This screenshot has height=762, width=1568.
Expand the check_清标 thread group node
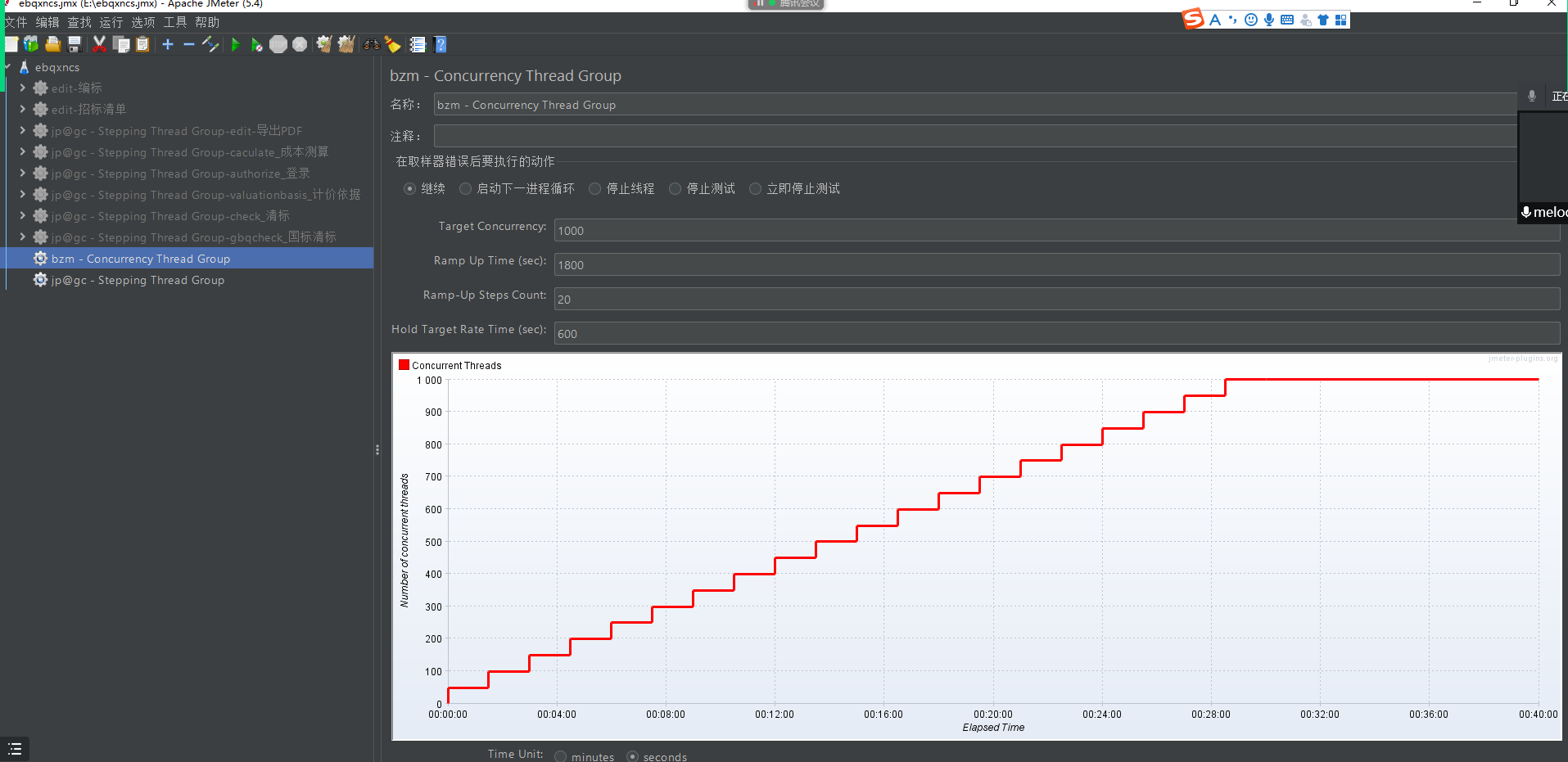pos(22,215)
